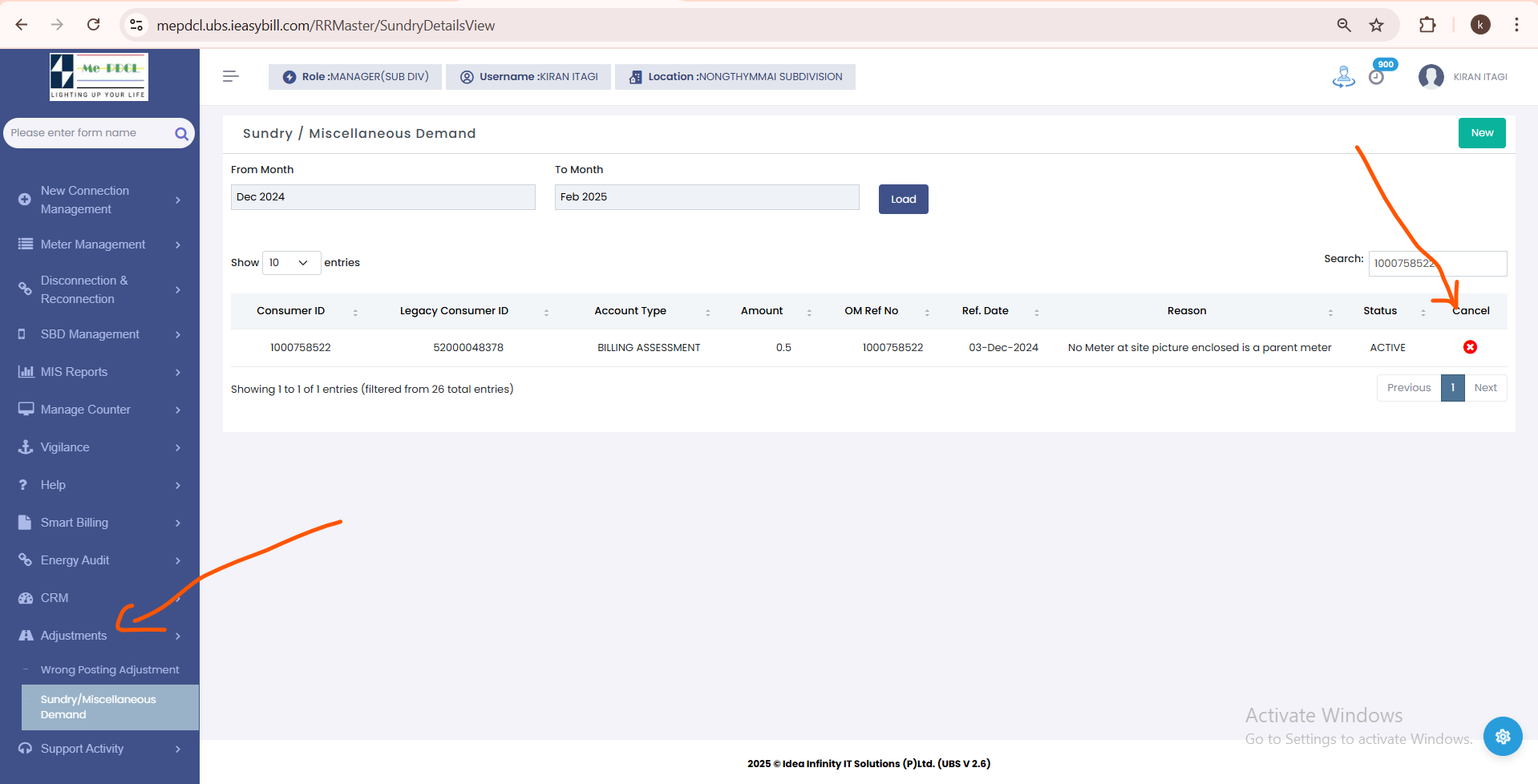Viewport: 1538px width, 784px height.
Task: Click the CRM palette icon
Action: tap(26, 598)
